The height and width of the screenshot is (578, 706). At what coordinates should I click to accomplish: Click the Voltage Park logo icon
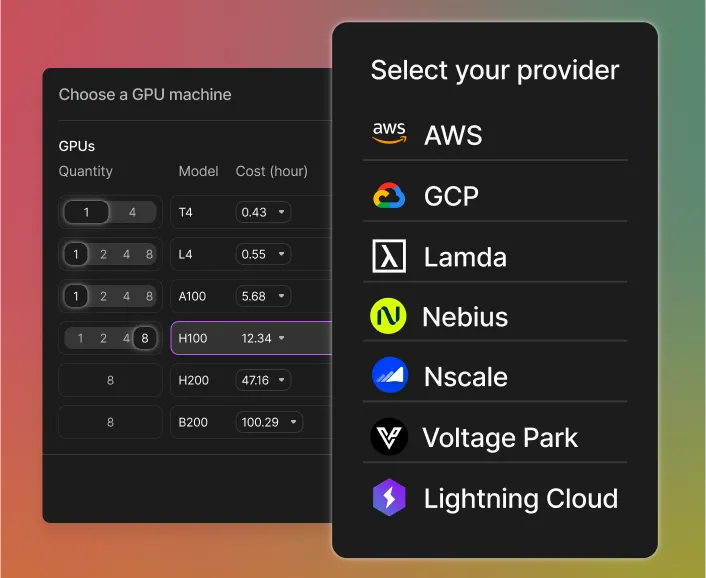pos(389,437)
